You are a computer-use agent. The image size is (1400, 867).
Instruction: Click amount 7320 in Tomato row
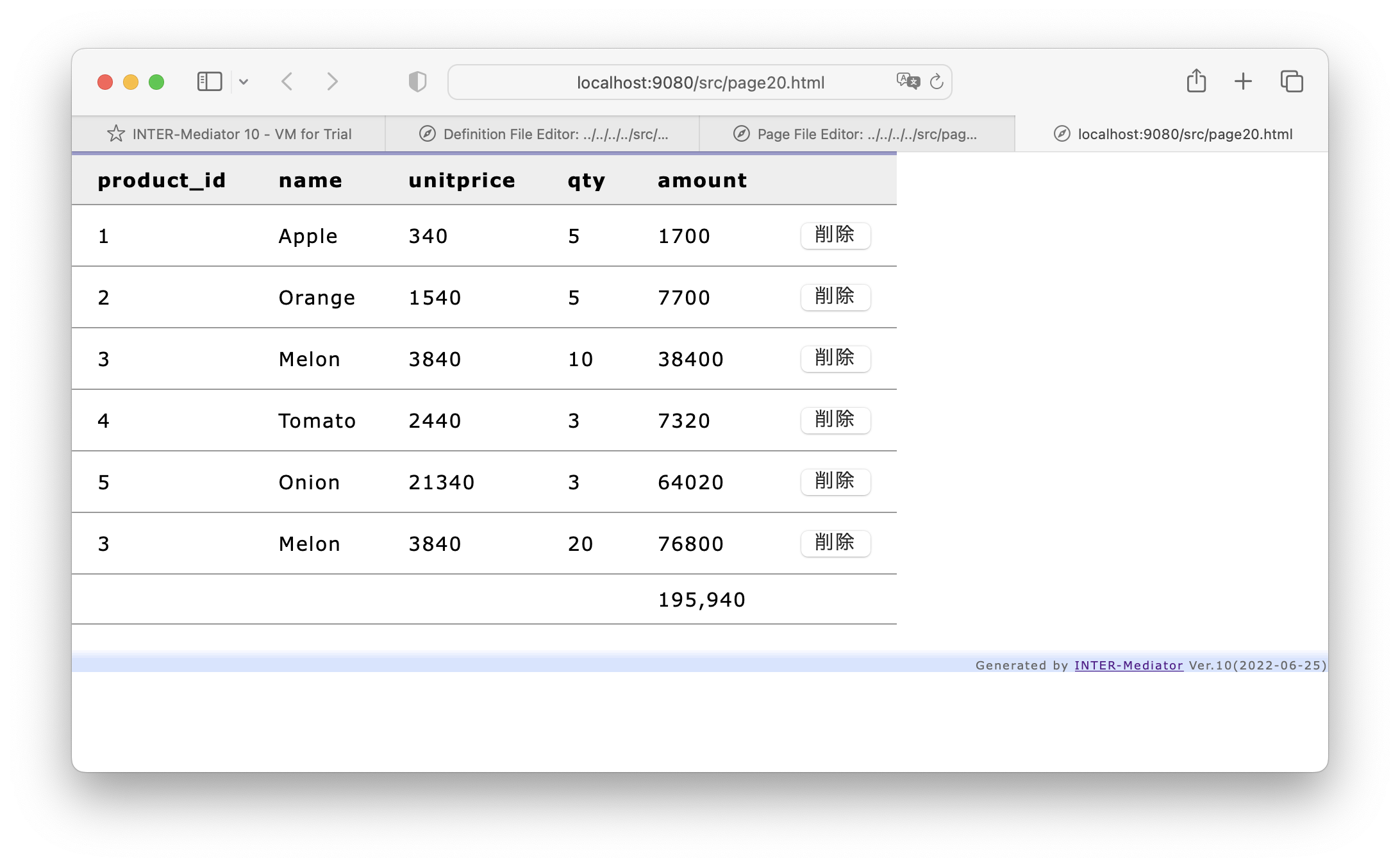pos(684,421)
